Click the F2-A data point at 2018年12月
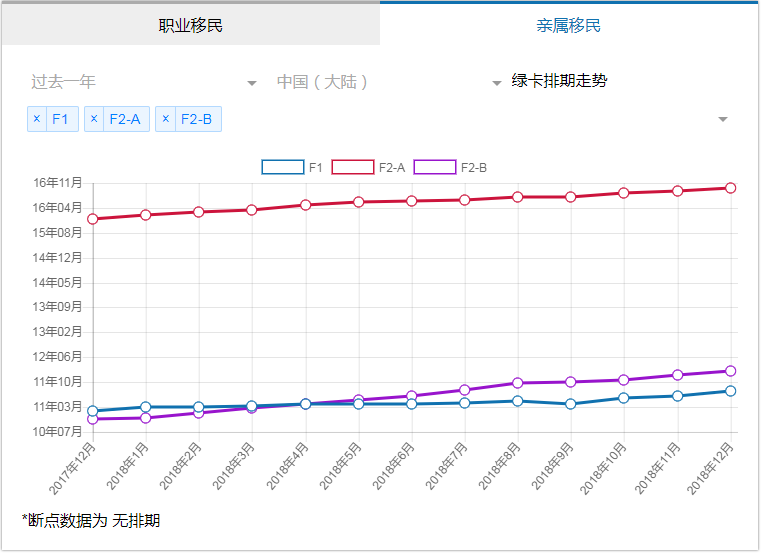 (731, 188)
